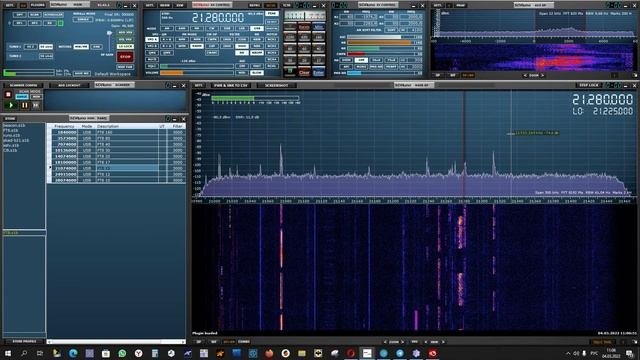This screenshot has width=640, height=360.
Task: Open PLUGINS in the Main panel
Action: point(38,5)
